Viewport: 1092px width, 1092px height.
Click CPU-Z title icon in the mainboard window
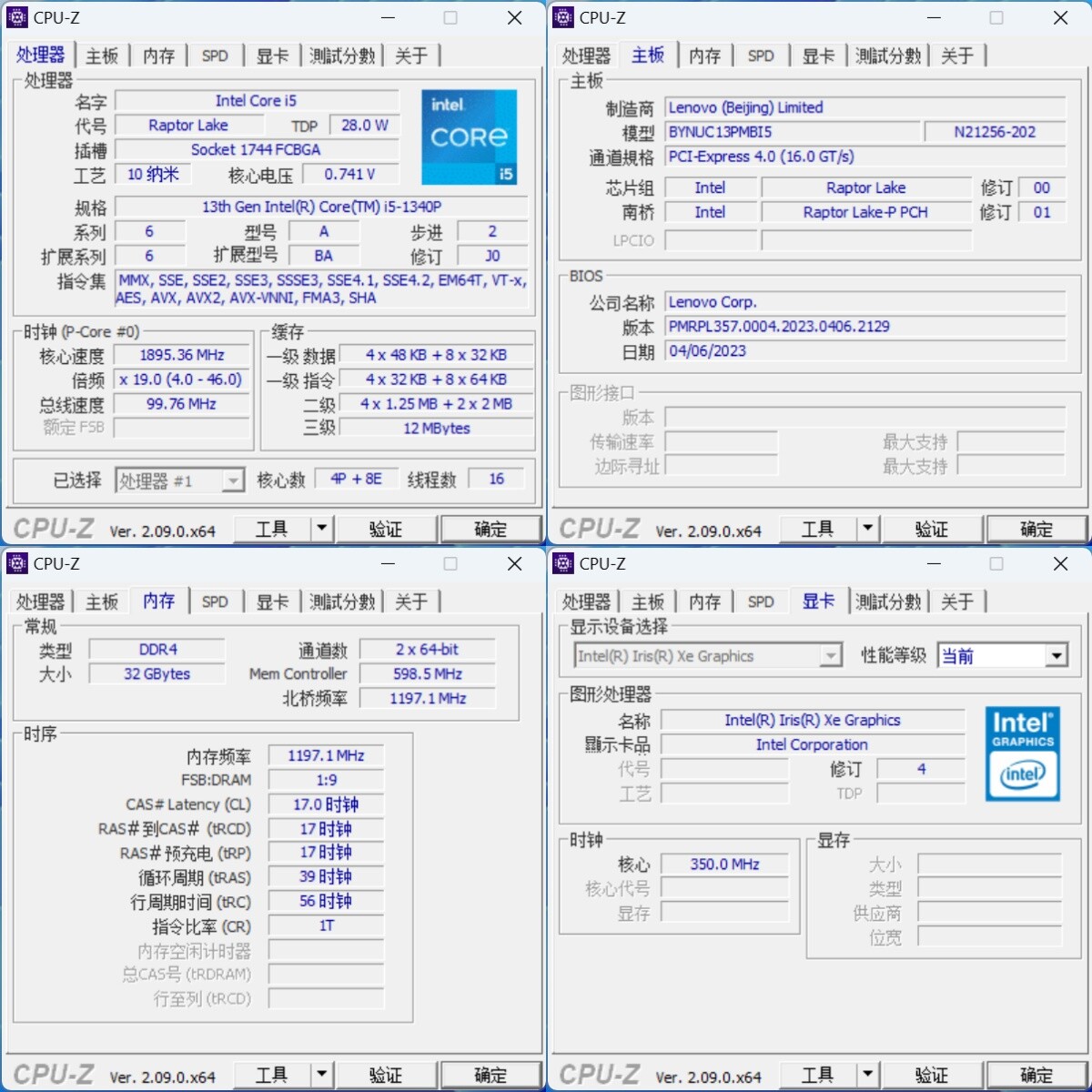pyautogui.click(x=563, y=17)
